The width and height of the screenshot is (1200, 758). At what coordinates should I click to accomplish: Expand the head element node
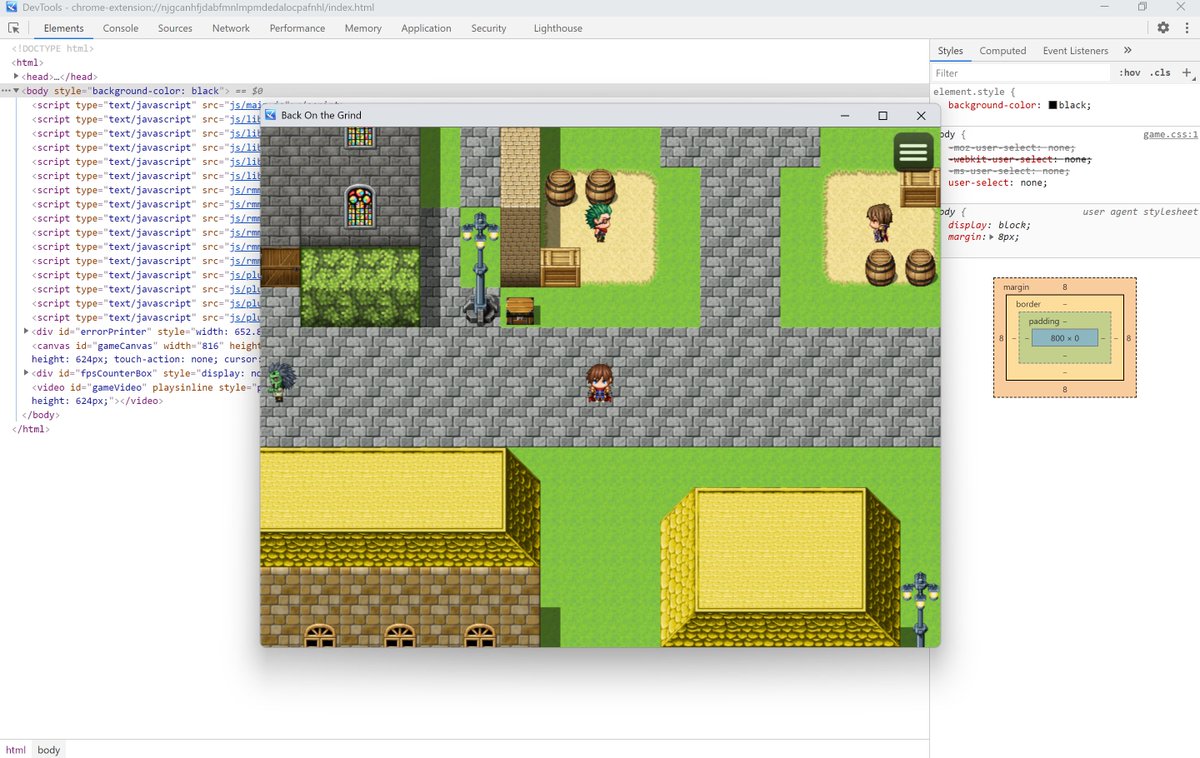16,76
